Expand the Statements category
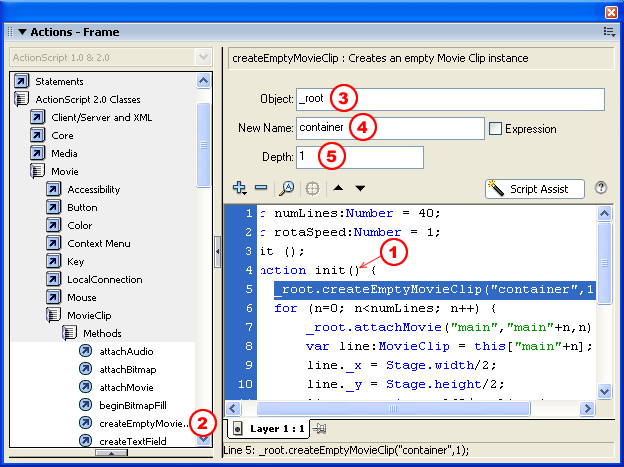Viewport: 624px width, 467px height. click(22, 81)
